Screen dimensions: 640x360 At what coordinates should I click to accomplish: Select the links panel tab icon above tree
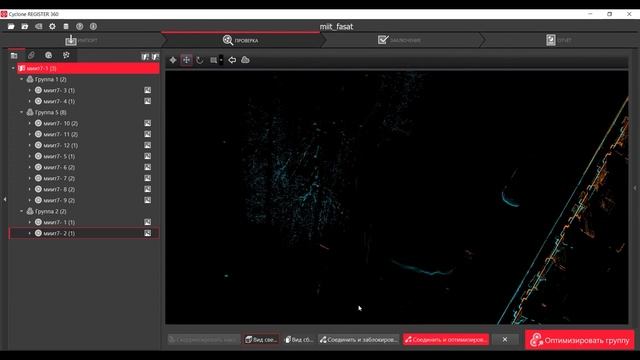pos(31,56)
